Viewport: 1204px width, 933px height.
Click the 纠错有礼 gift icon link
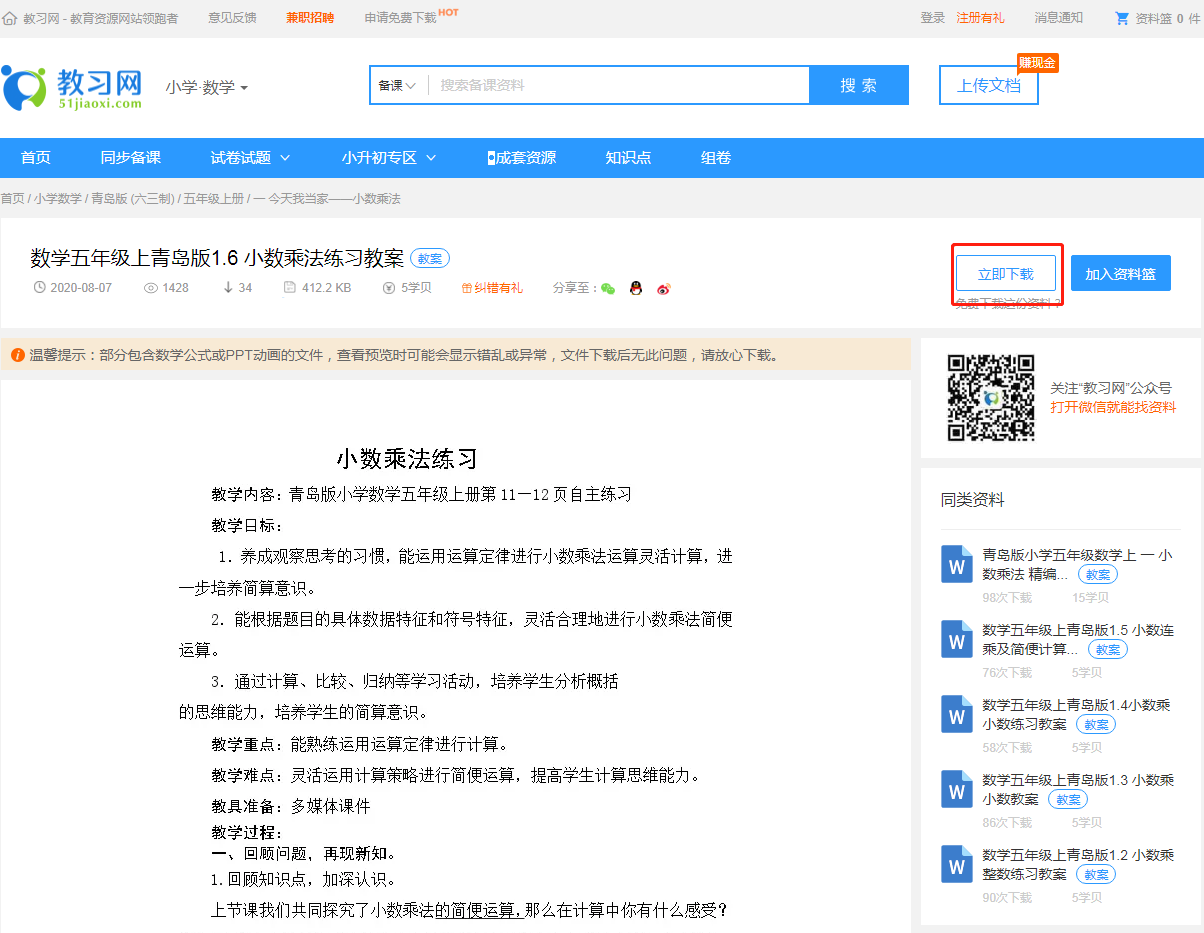(492, 288)
